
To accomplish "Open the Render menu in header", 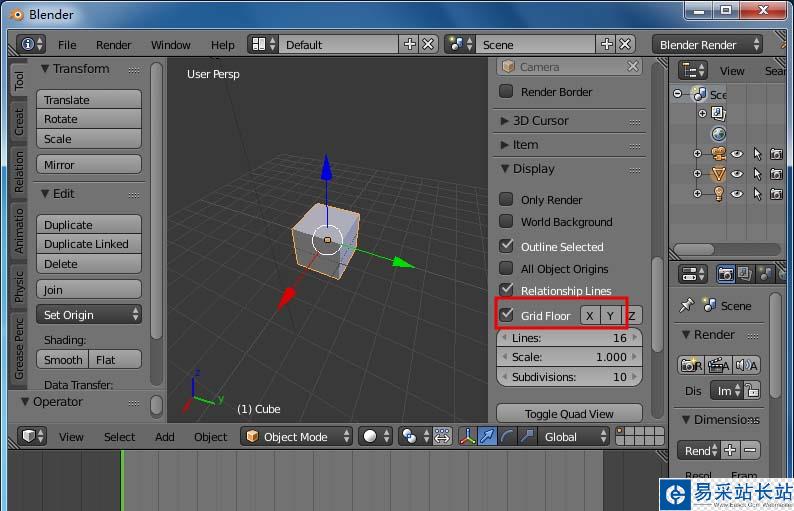I will pyautogui.click(x=113, y=45).
